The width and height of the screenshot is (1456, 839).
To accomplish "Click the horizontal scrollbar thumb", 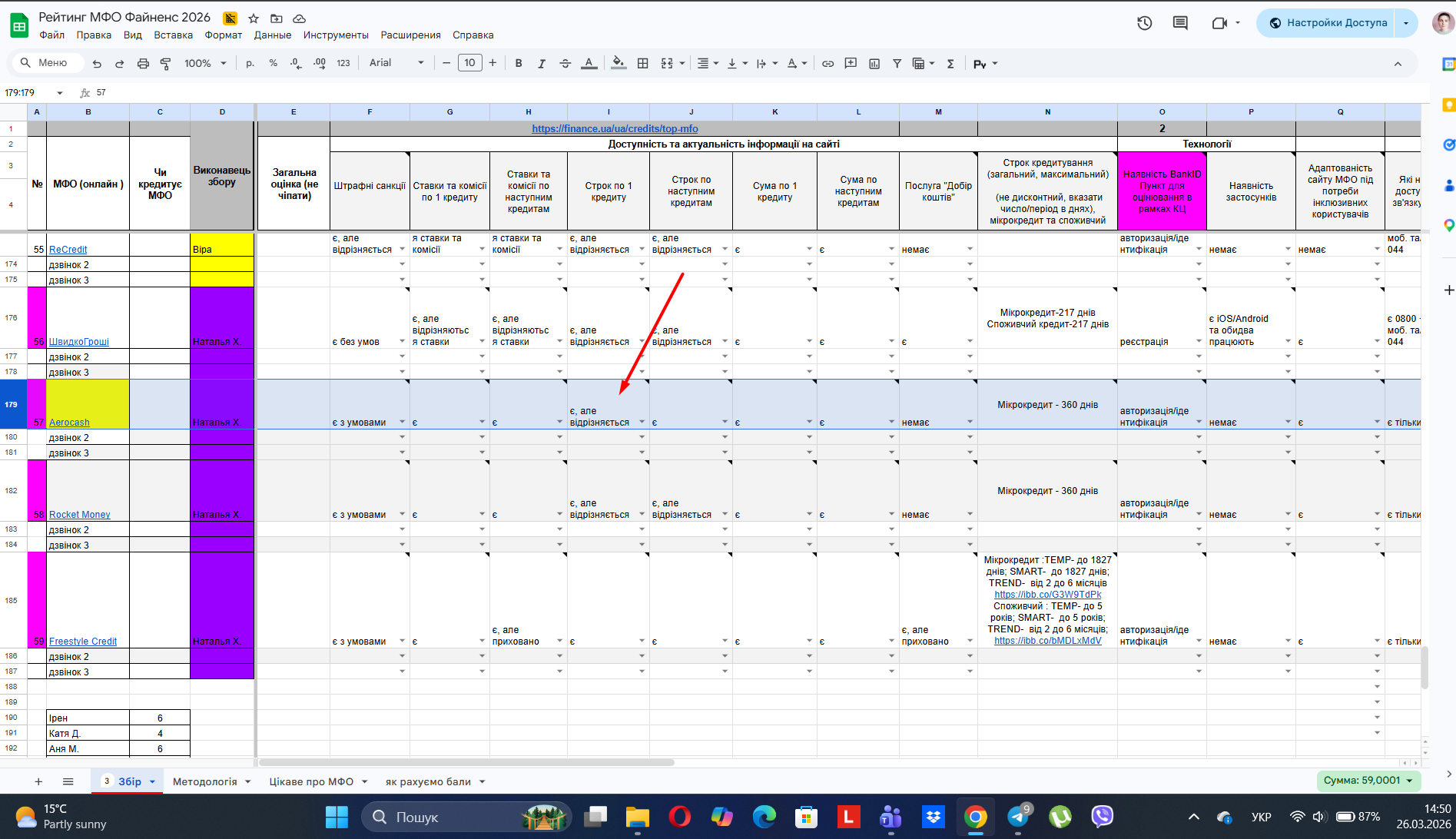I will [x=467, y=763].
